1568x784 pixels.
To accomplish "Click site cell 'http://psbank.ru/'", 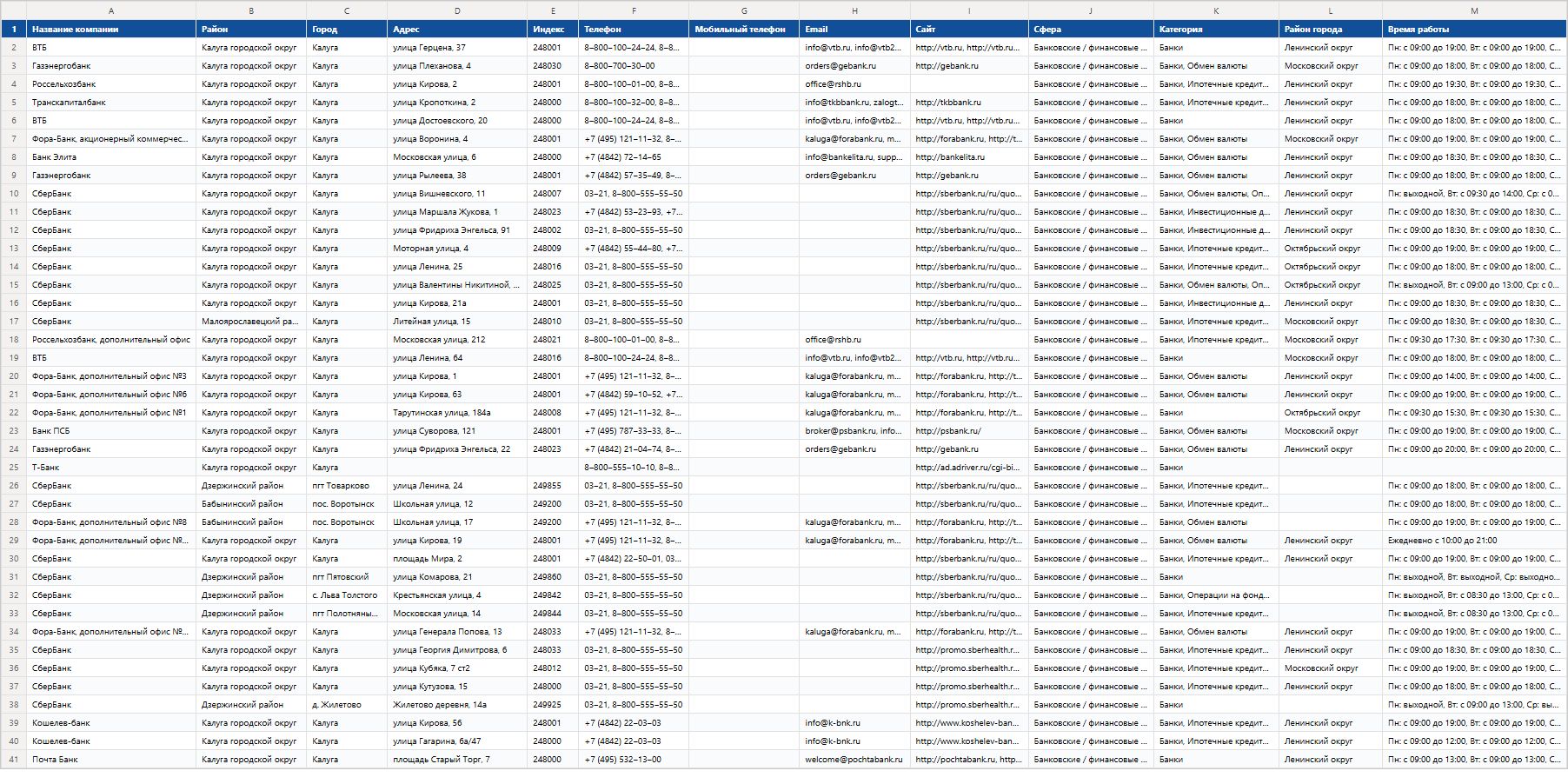I will (969, 431).
